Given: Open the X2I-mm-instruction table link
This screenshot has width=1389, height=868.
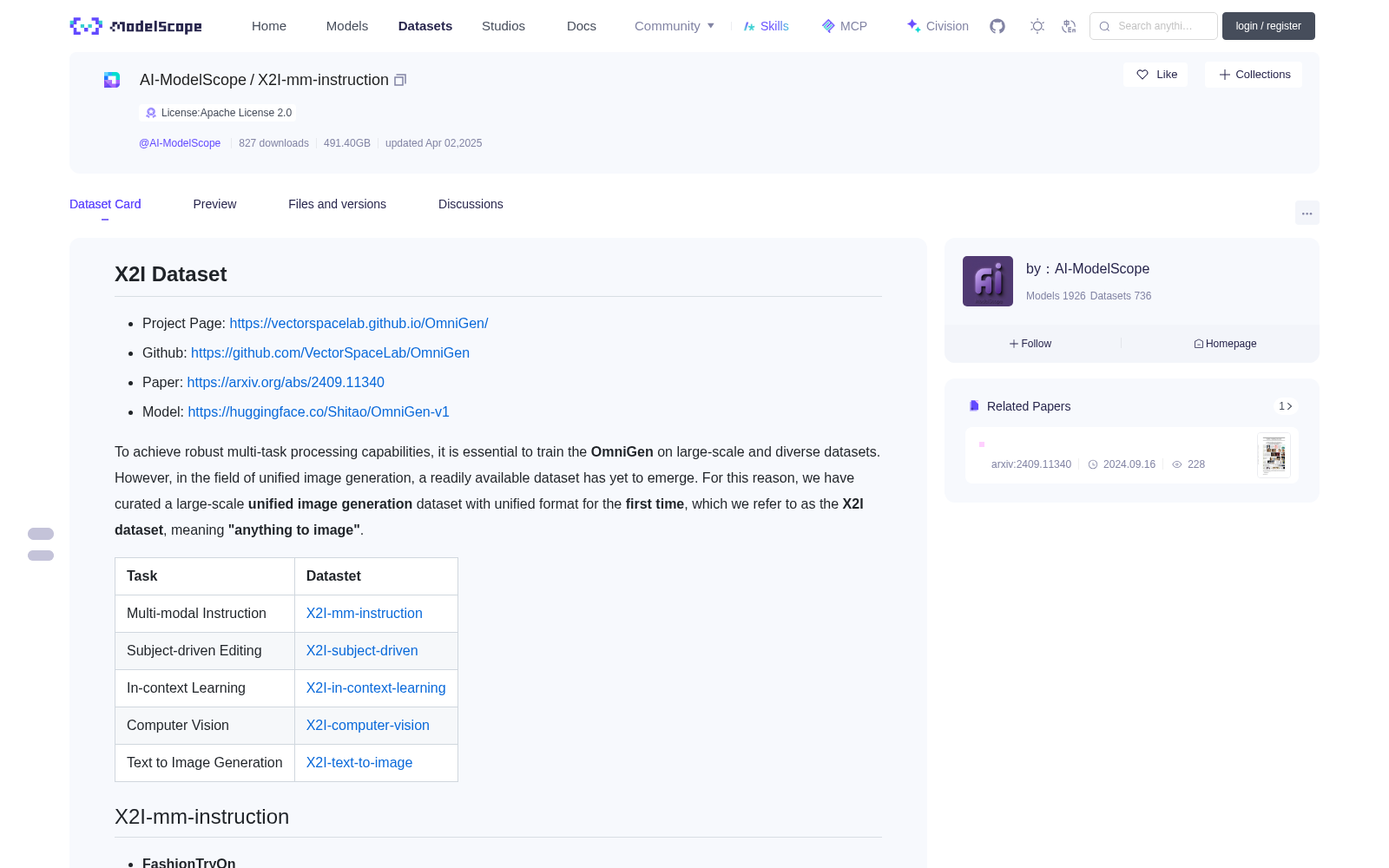Looking at the screenshot, I should [x=365, y=613].
